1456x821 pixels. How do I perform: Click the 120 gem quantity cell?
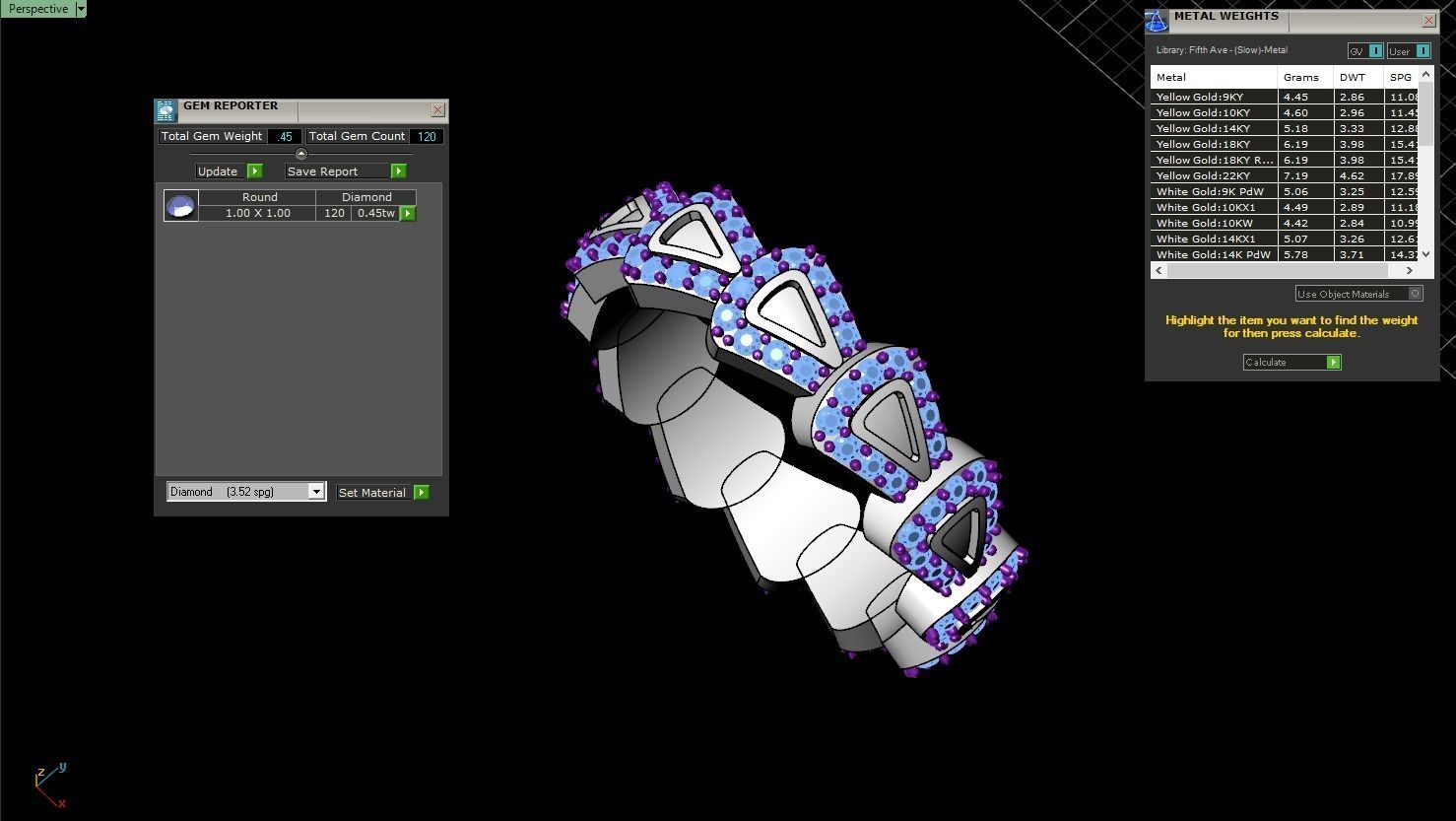click(334, 213)
